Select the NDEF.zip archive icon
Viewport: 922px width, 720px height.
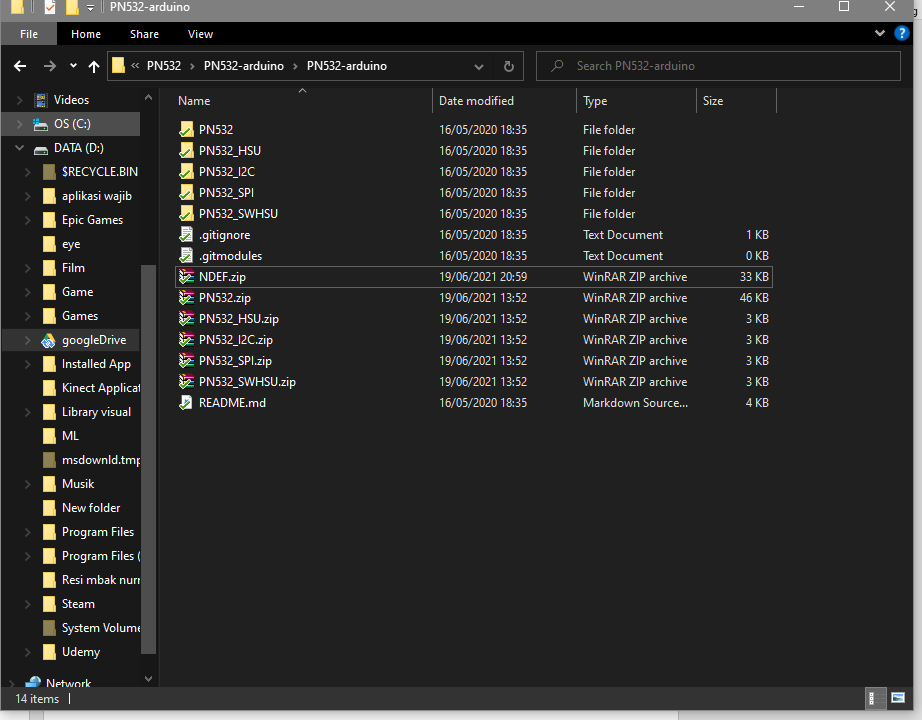coord(186,277)
